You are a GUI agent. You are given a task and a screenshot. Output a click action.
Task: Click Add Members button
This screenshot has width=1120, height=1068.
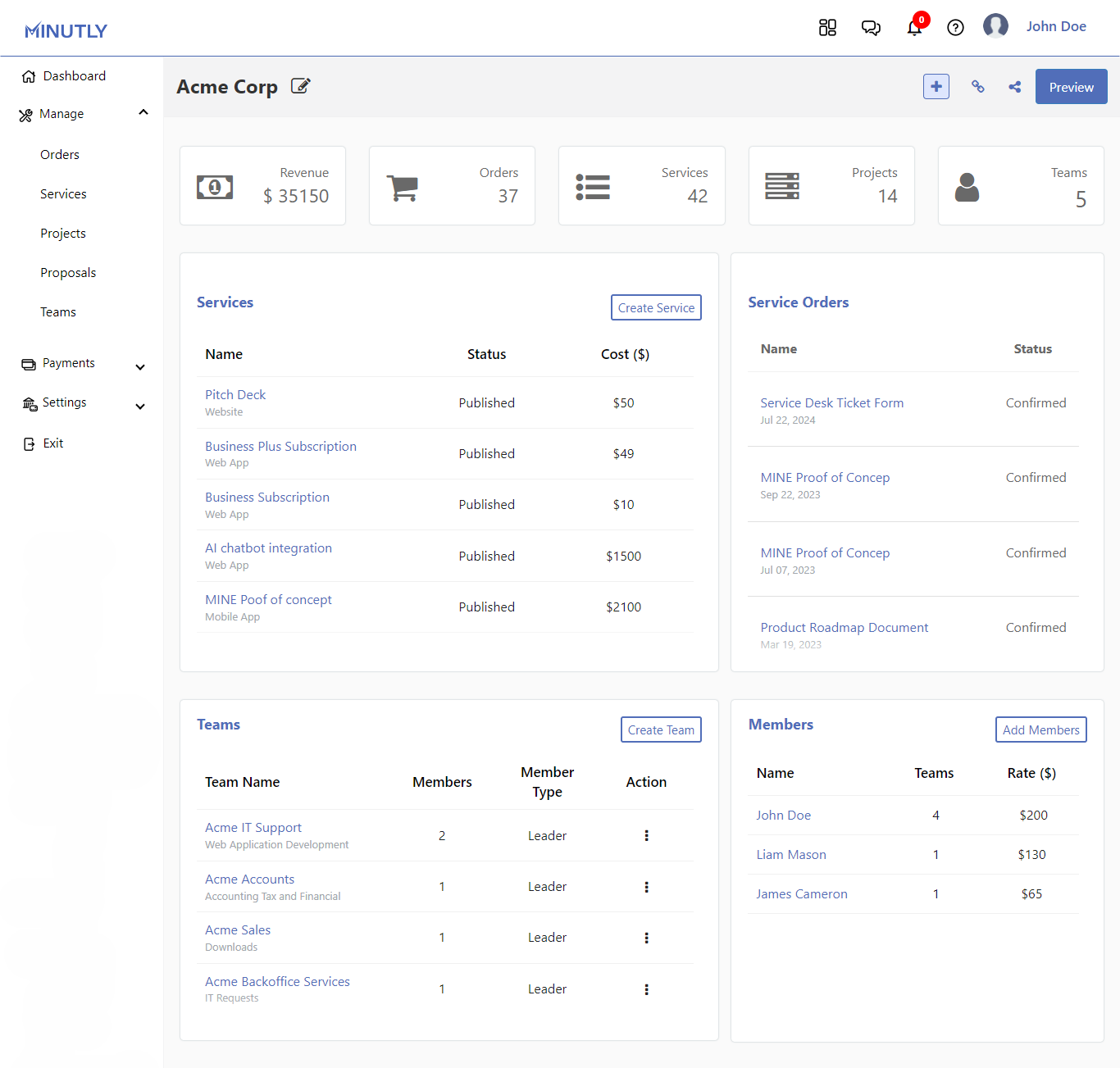1041,729
